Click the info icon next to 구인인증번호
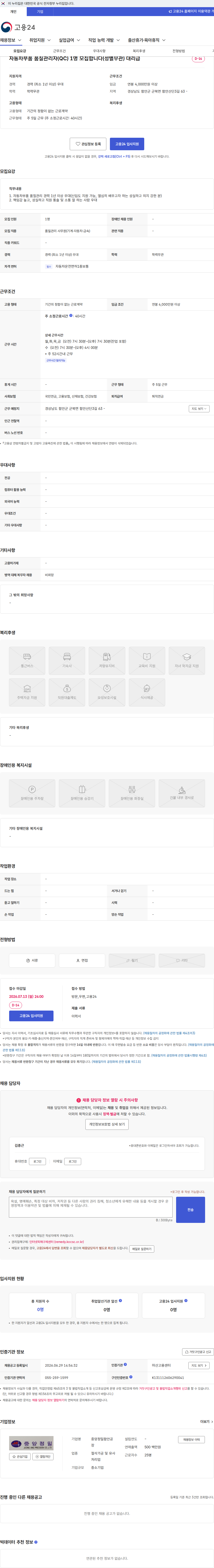The width and height of the screenshot is (214, 1568). [x=131, y=1377]
